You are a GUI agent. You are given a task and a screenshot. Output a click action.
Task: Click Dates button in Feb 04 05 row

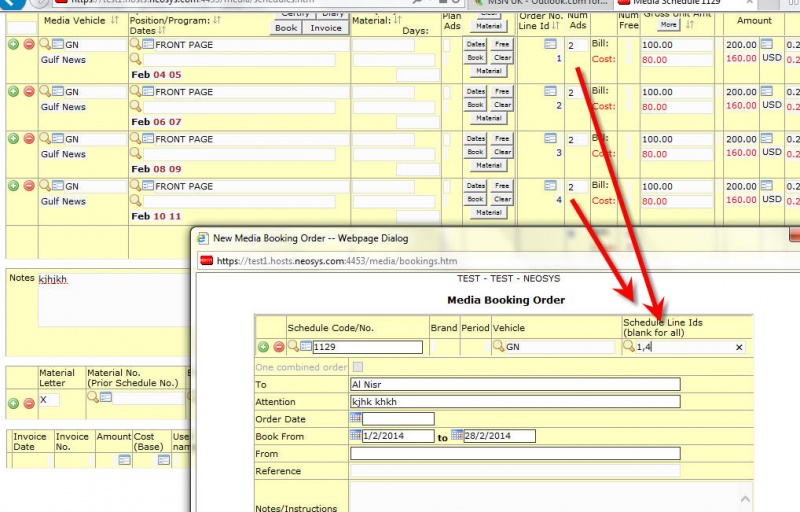[x=476, y=44]
